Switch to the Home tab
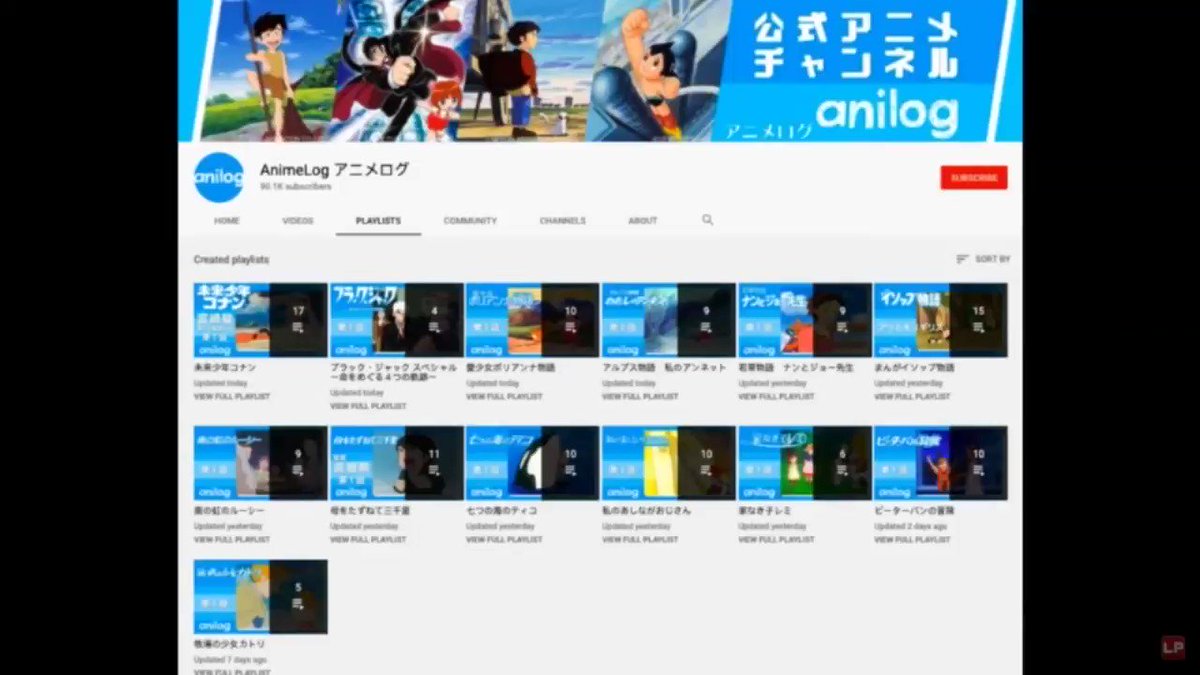1200x675 pixels. (227, 221)
